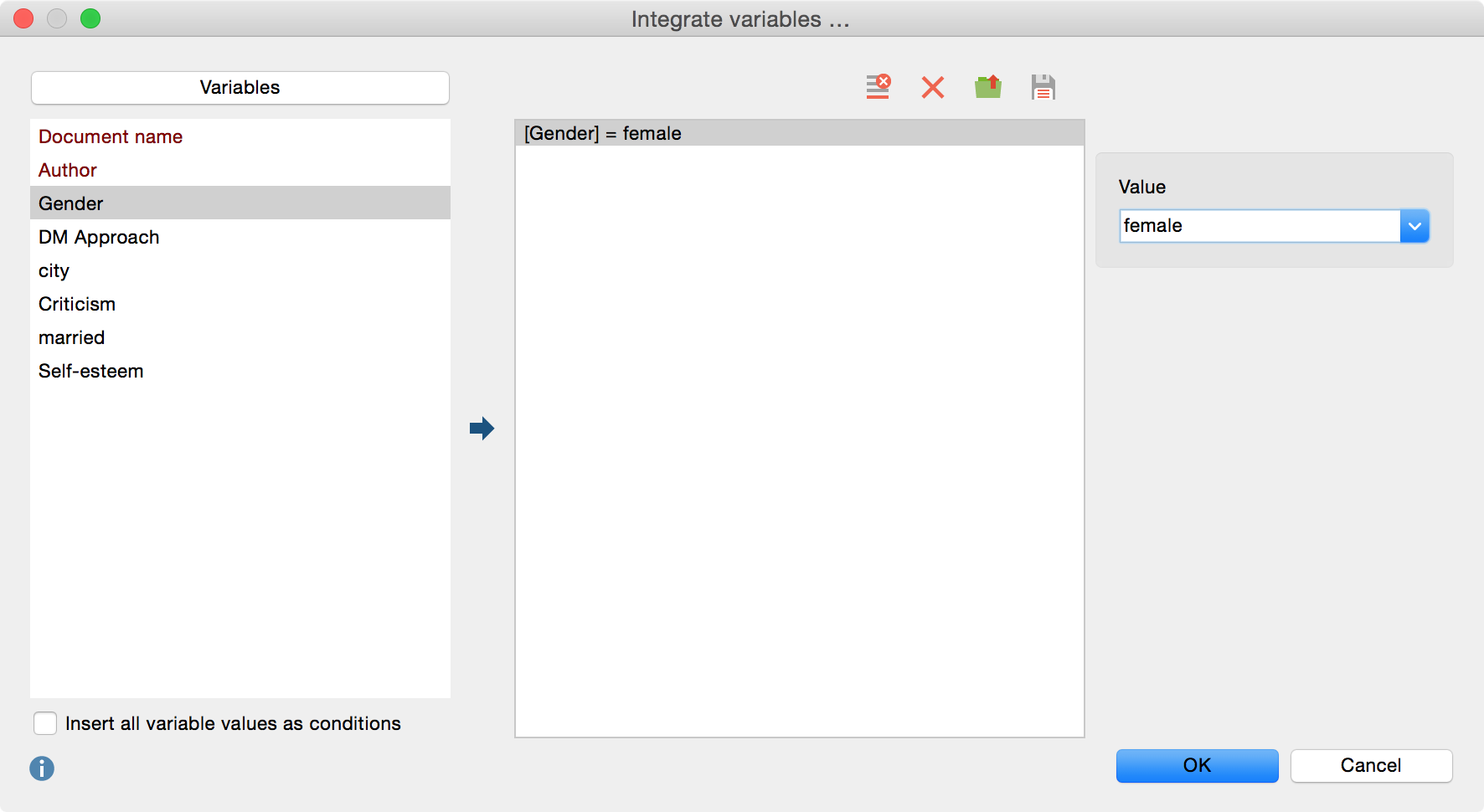Open the blue info help icon

coord(42,768)
